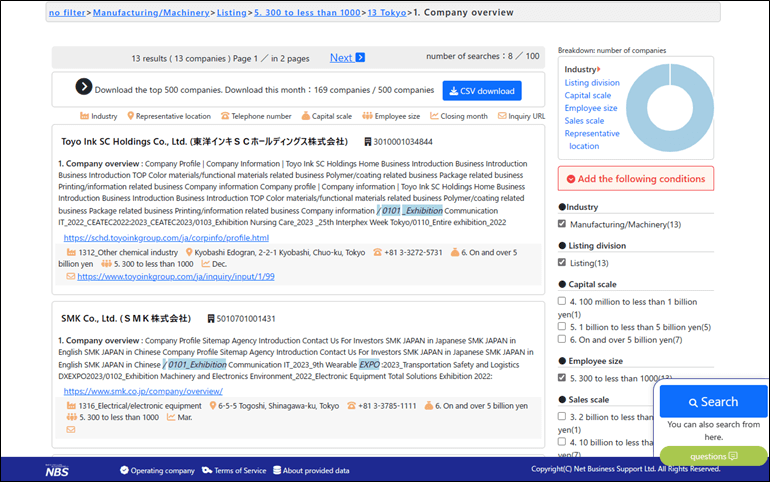Viewport: 770px width, 482px height.
Task: Open the About provided data footer link
Action: click(311, 470)
